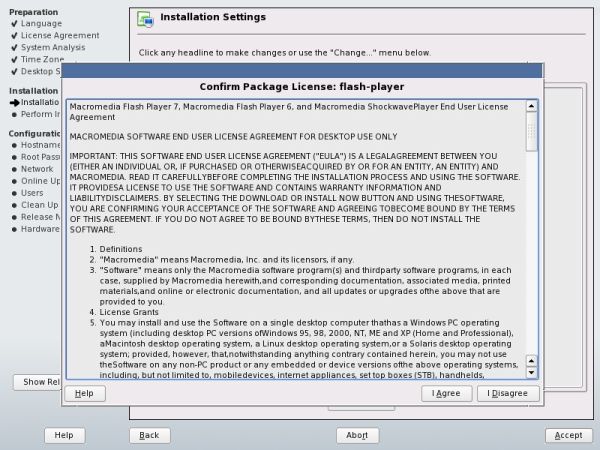The image size is (600, 450).
Task: Click the Preparation section heading
Action: (x=34, y=12)
